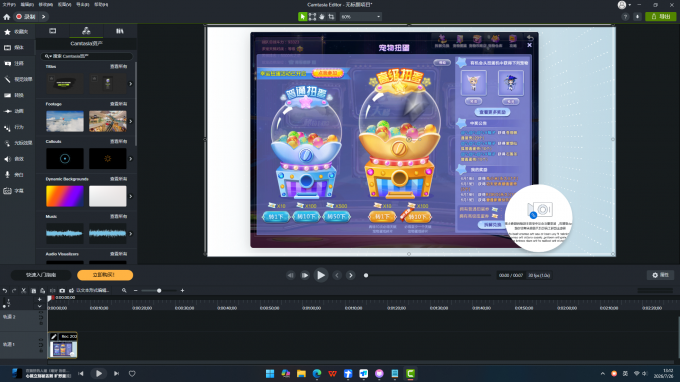Screen dimensions: 680x382
Task: Switch to the Library tab
Action: [120, 31]
